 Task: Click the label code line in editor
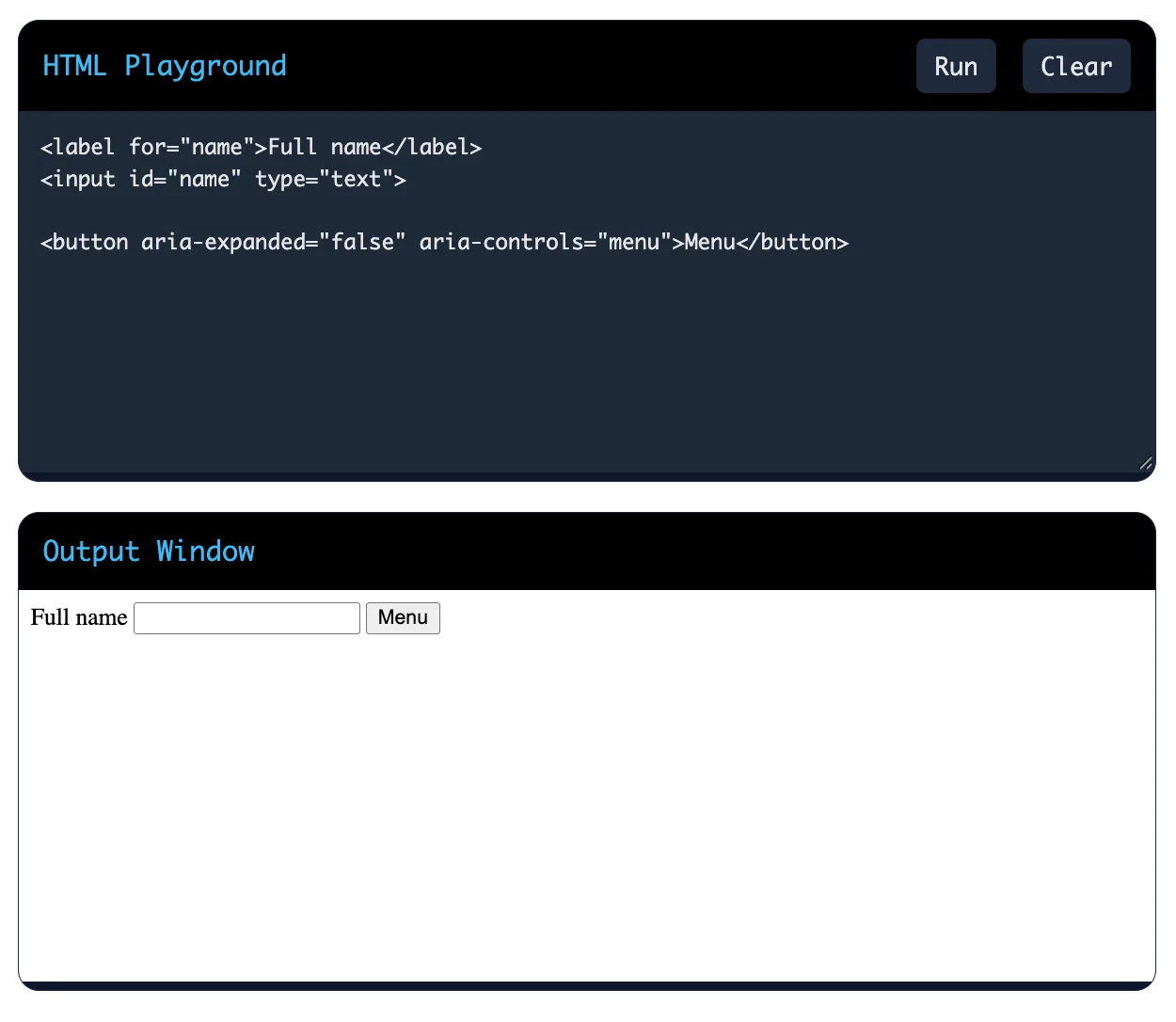[262, 147]
